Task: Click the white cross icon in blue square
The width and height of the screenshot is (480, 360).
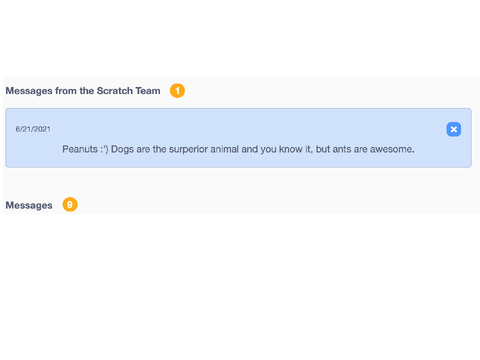Action: (x=454, y=129)
